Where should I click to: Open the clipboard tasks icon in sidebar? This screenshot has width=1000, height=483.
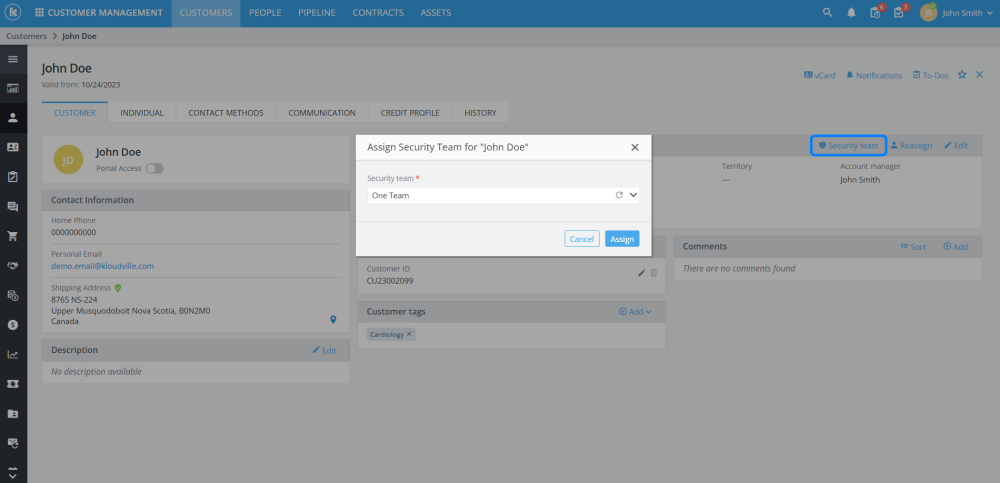13,177
